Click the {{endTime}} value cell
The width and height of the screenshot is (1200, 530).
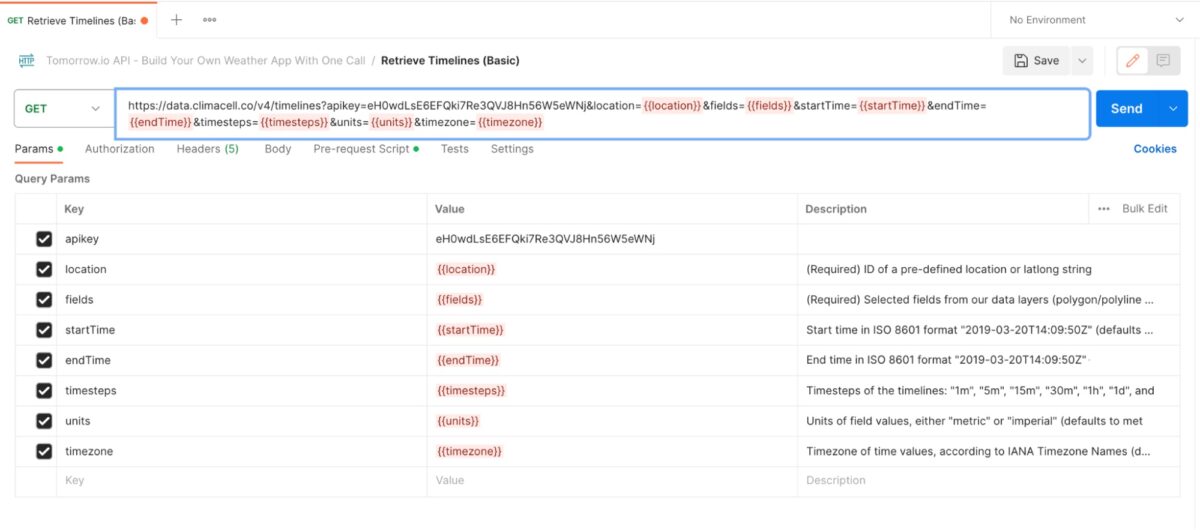(613, 360)
